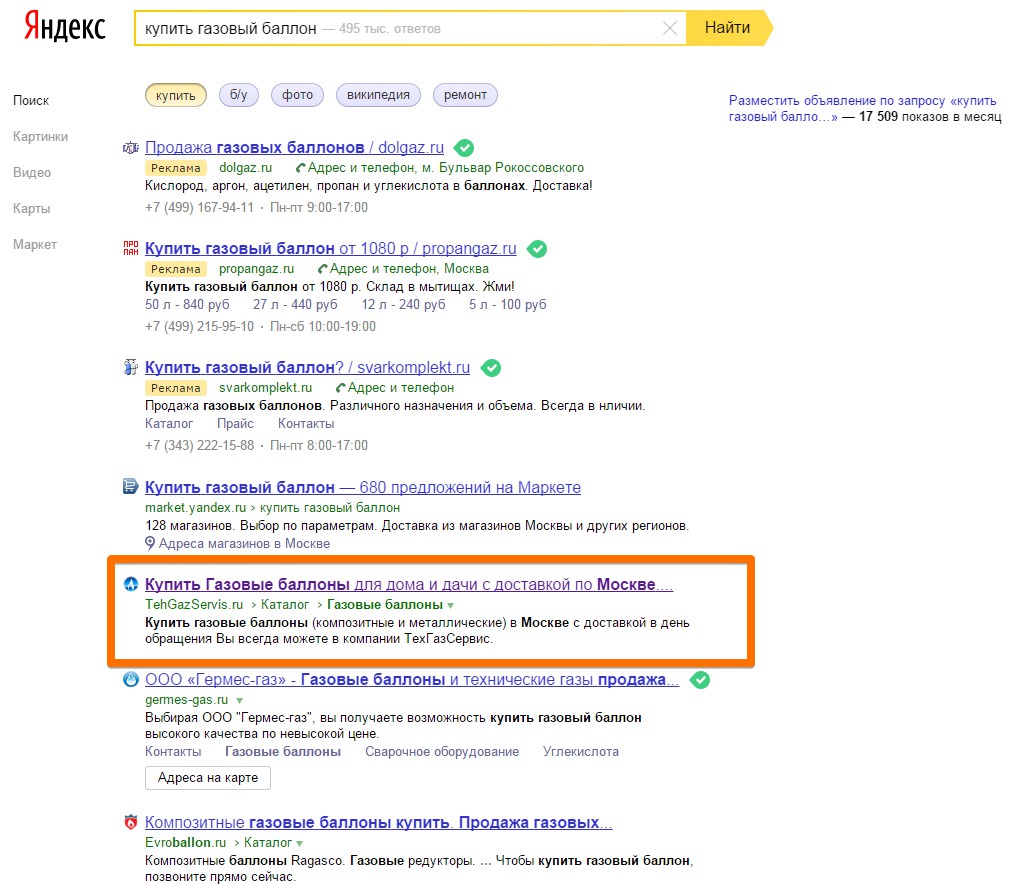Click the Гермес-газ favicon icon
The height and width of the screenshot is (885, 1031).
(131, 679)
